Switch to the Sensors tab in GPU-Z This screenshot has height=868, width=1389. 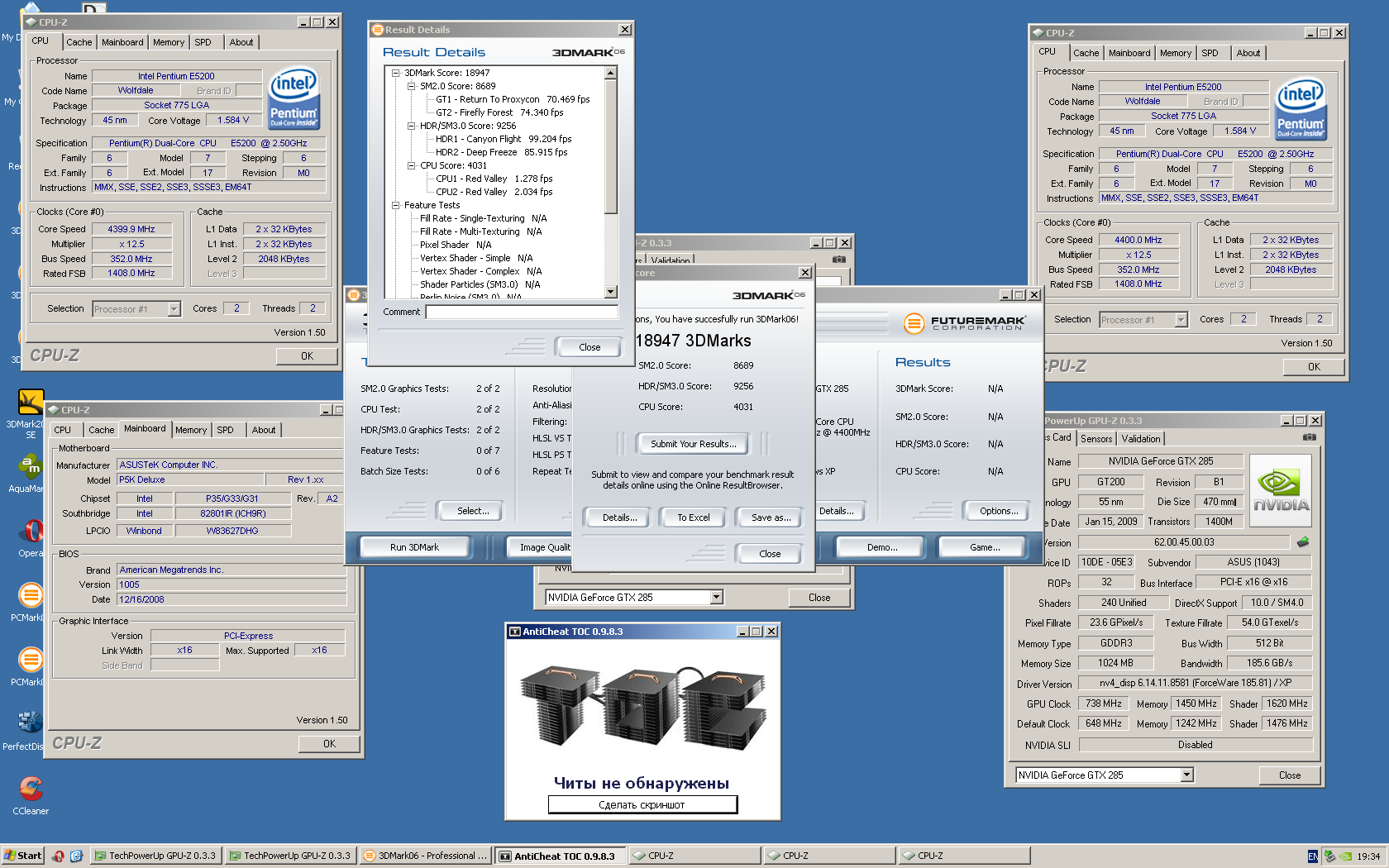pos(1096,439)
